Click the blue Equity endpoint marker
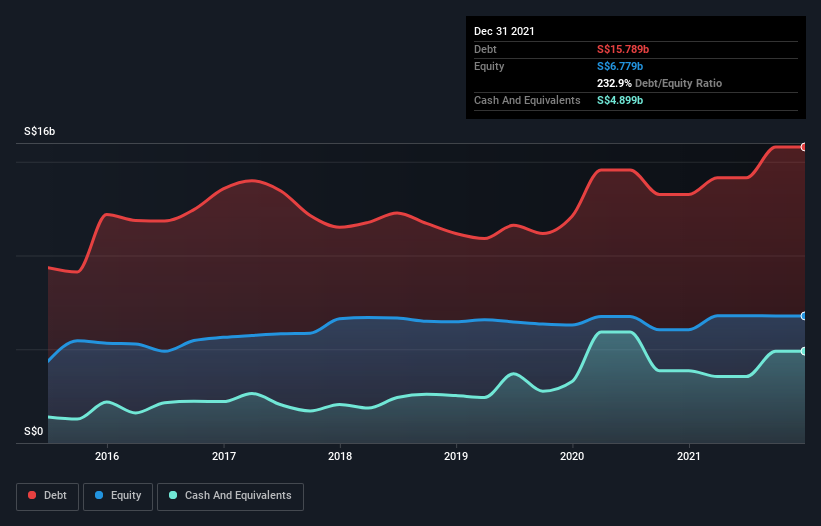Screen dimensions: 821x526 804,316
